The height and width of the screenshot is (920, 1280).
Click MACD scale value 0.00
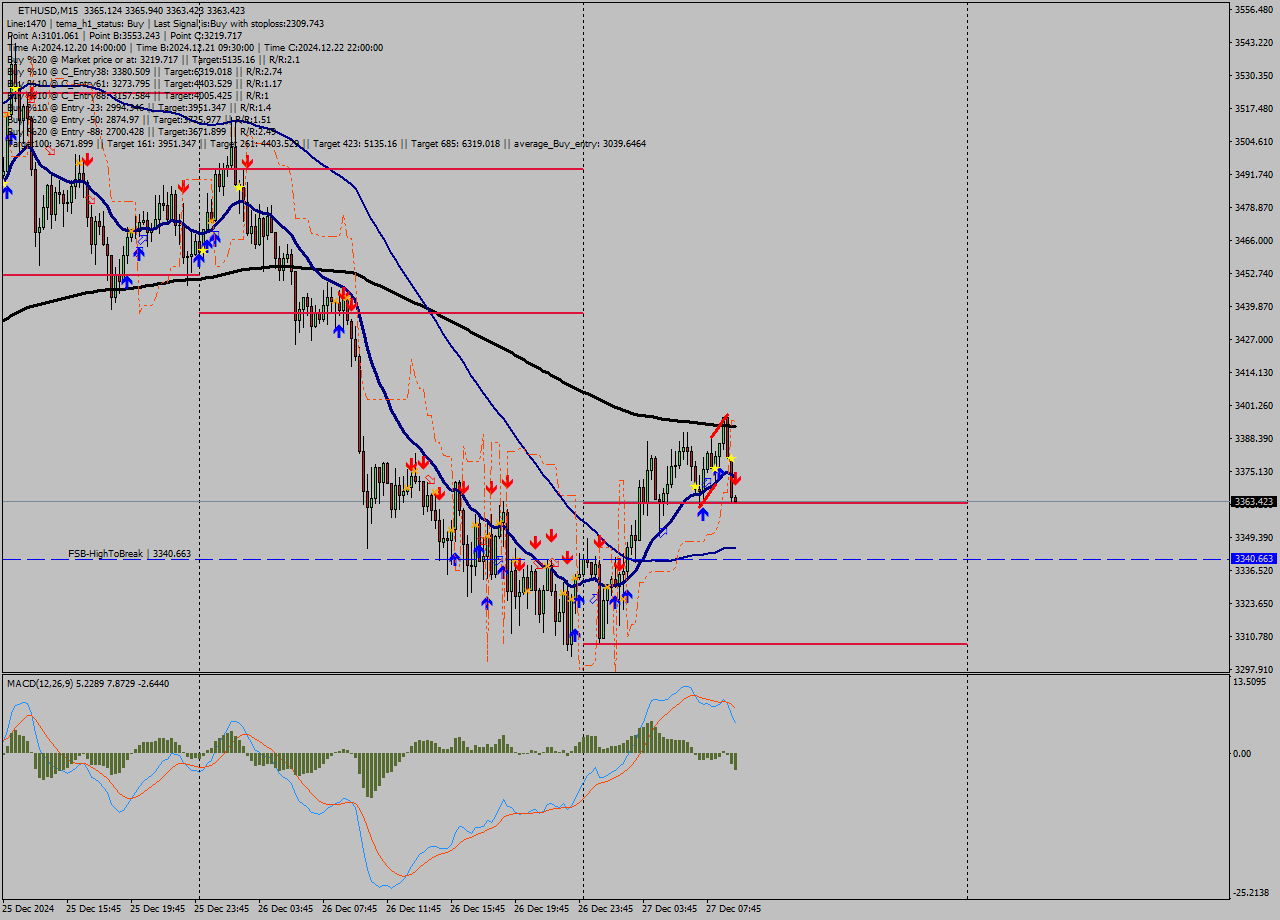click(x=1242, y=754)
